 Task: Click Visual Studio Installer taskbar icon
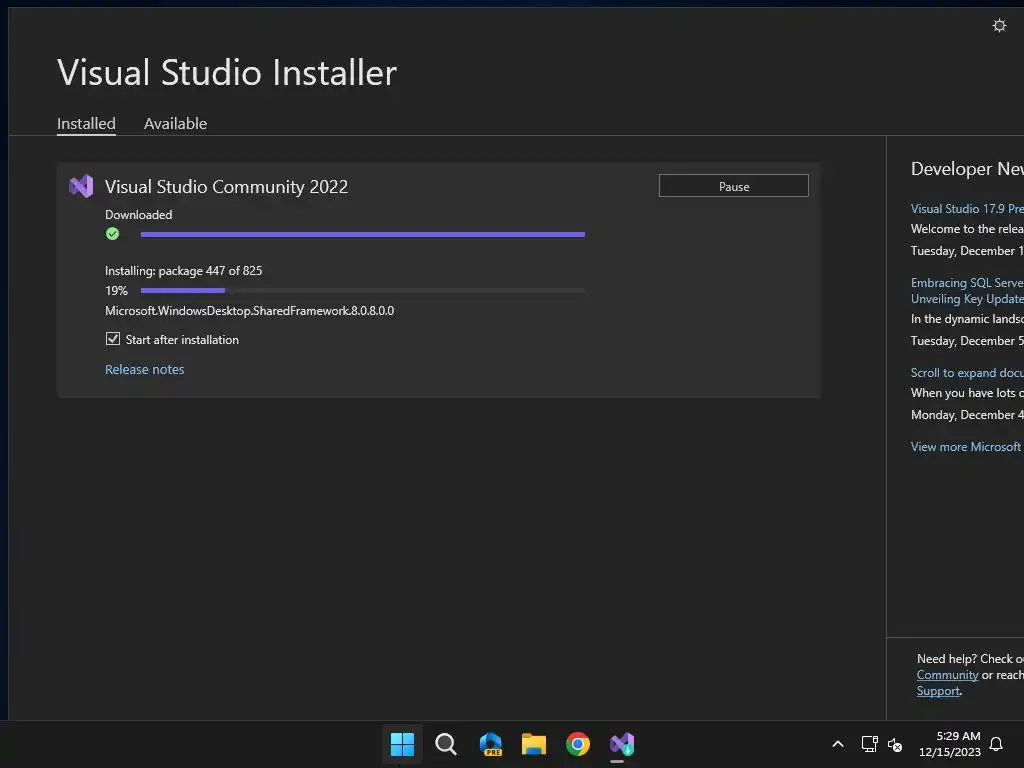[x=622, y=744]
